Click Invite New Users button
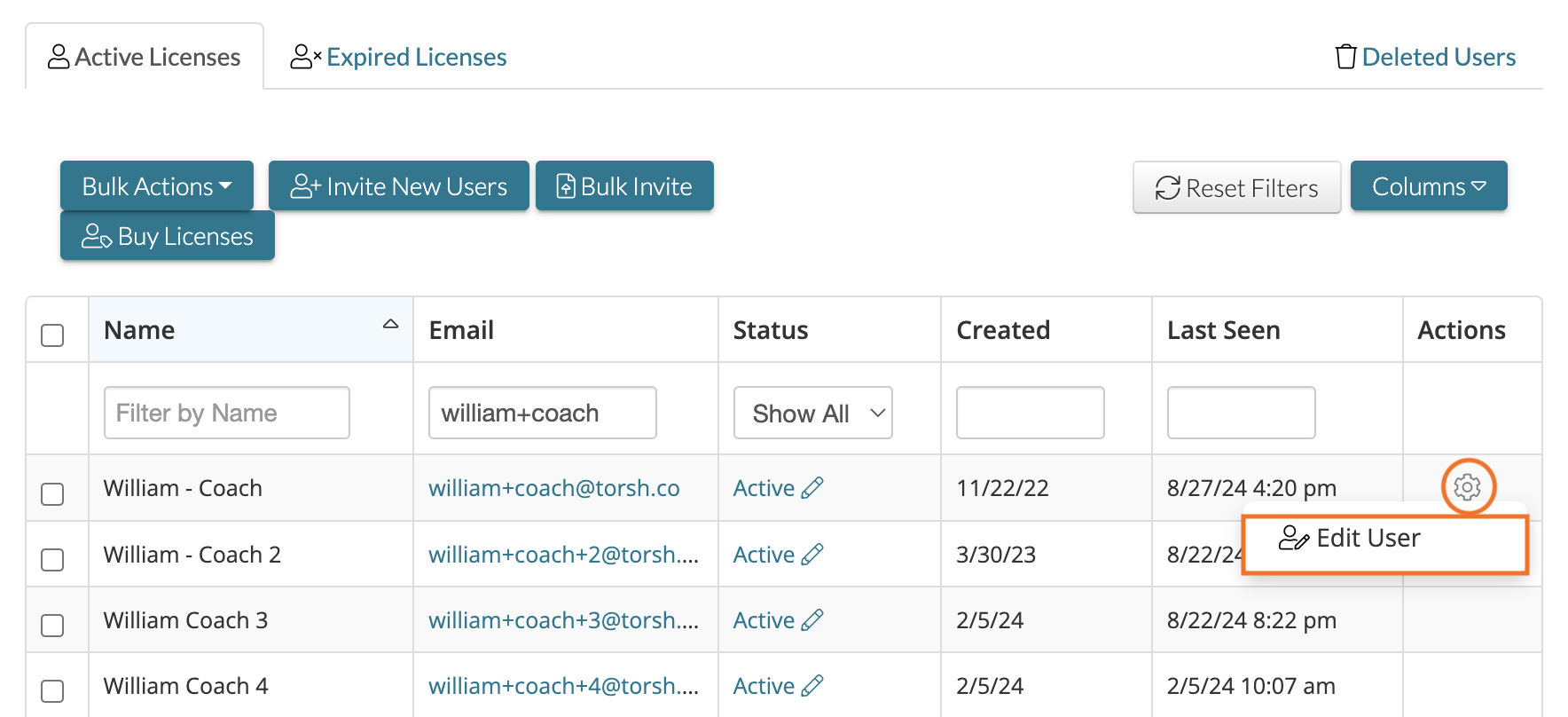1568x717 pixels. click(399, 185)
